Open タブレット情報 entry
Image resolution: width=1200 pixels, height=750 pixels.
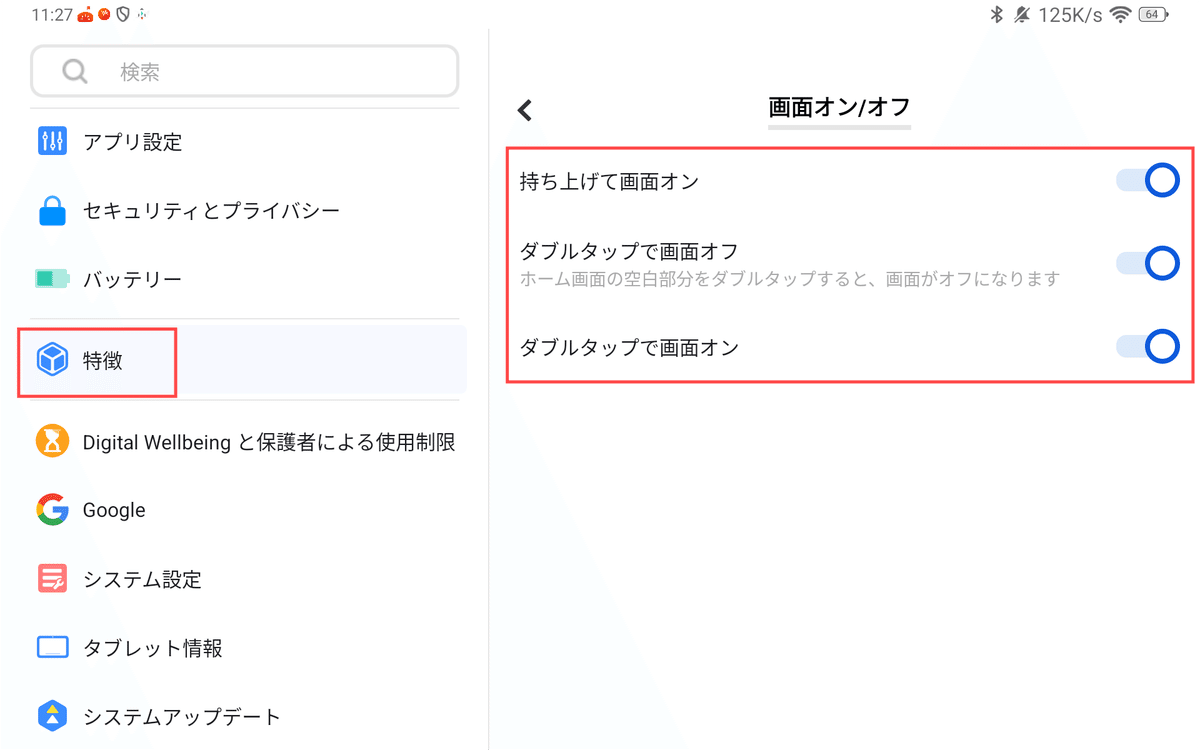pyautogui.click(x=245, y=648)
